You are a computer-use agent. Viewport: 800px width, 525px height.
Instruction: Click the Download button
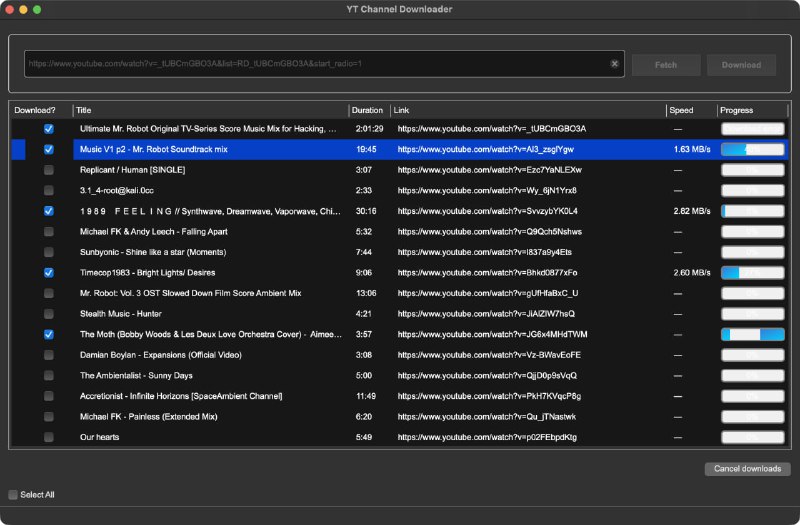[x=741, y=65]
